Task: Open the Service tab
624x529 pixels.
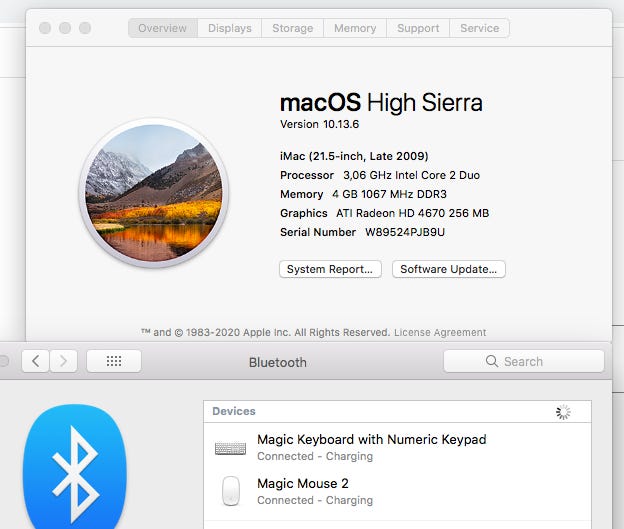Action: [480, 28]
